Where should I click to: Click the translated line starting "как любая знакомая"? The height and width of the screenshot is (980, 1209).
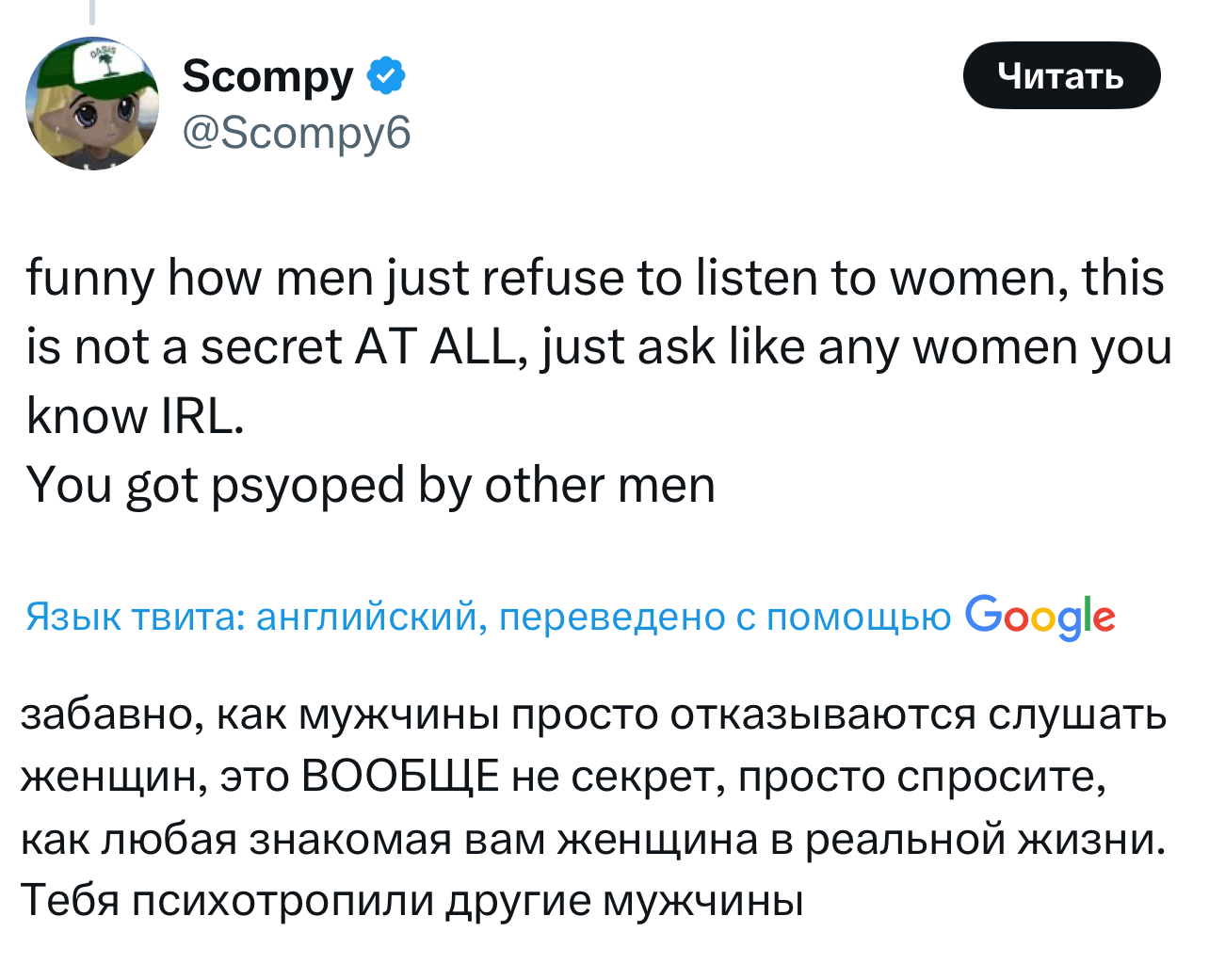pos(593,840)
